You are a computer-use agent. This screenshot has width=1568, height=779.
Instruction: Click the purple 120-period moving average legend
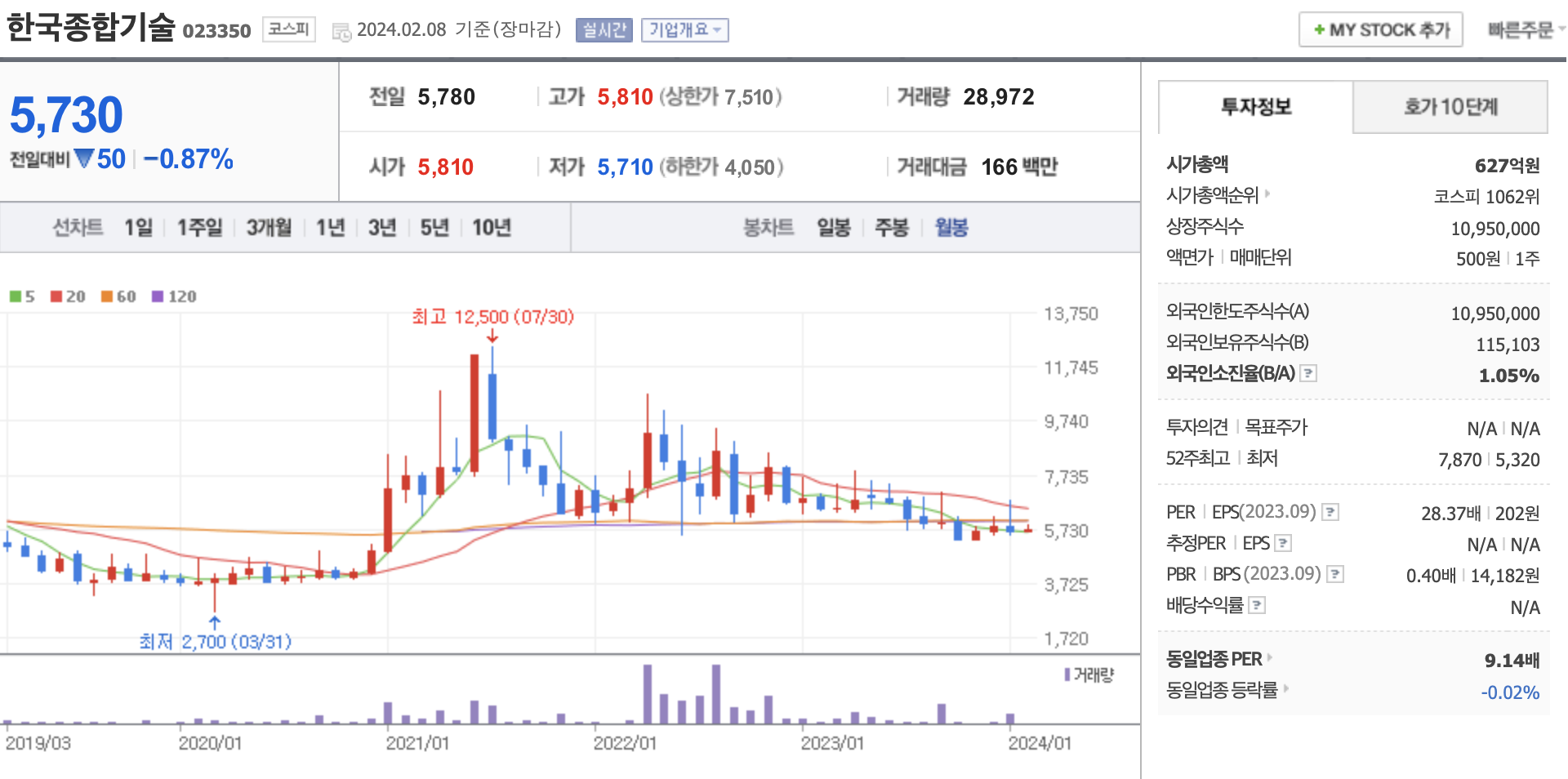point(174,296)
